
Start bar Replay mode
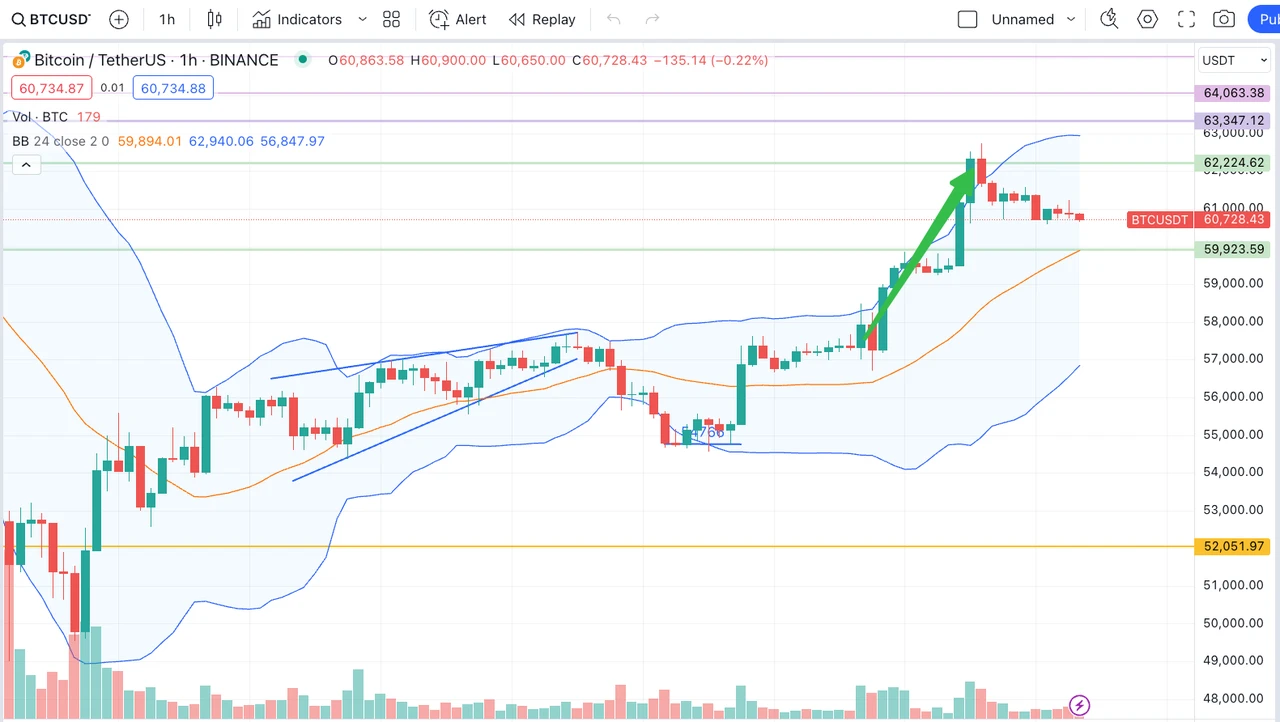[542, 19]
